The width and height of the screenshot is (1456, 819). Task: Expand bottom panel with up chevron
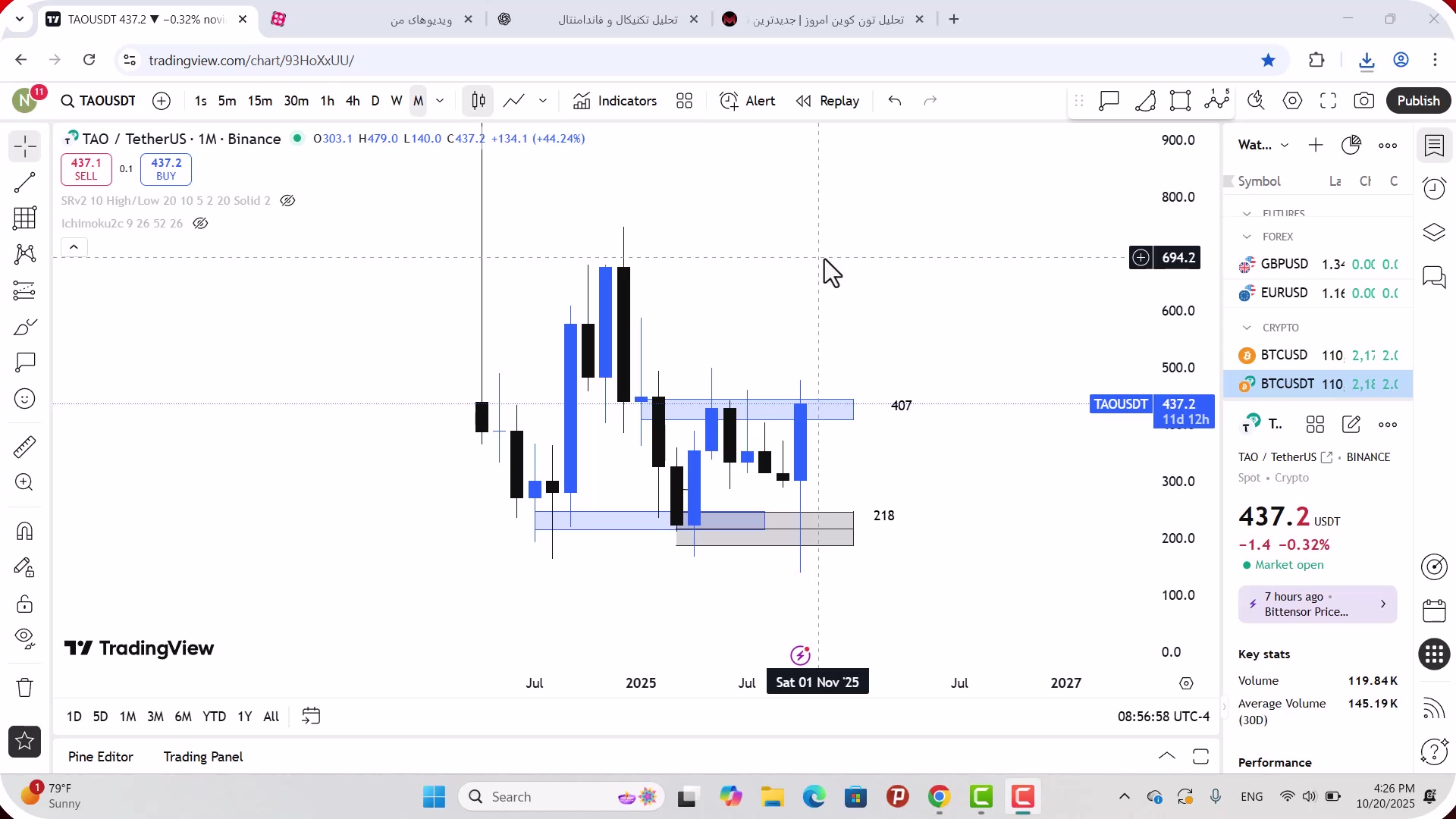pos(1167,756)
